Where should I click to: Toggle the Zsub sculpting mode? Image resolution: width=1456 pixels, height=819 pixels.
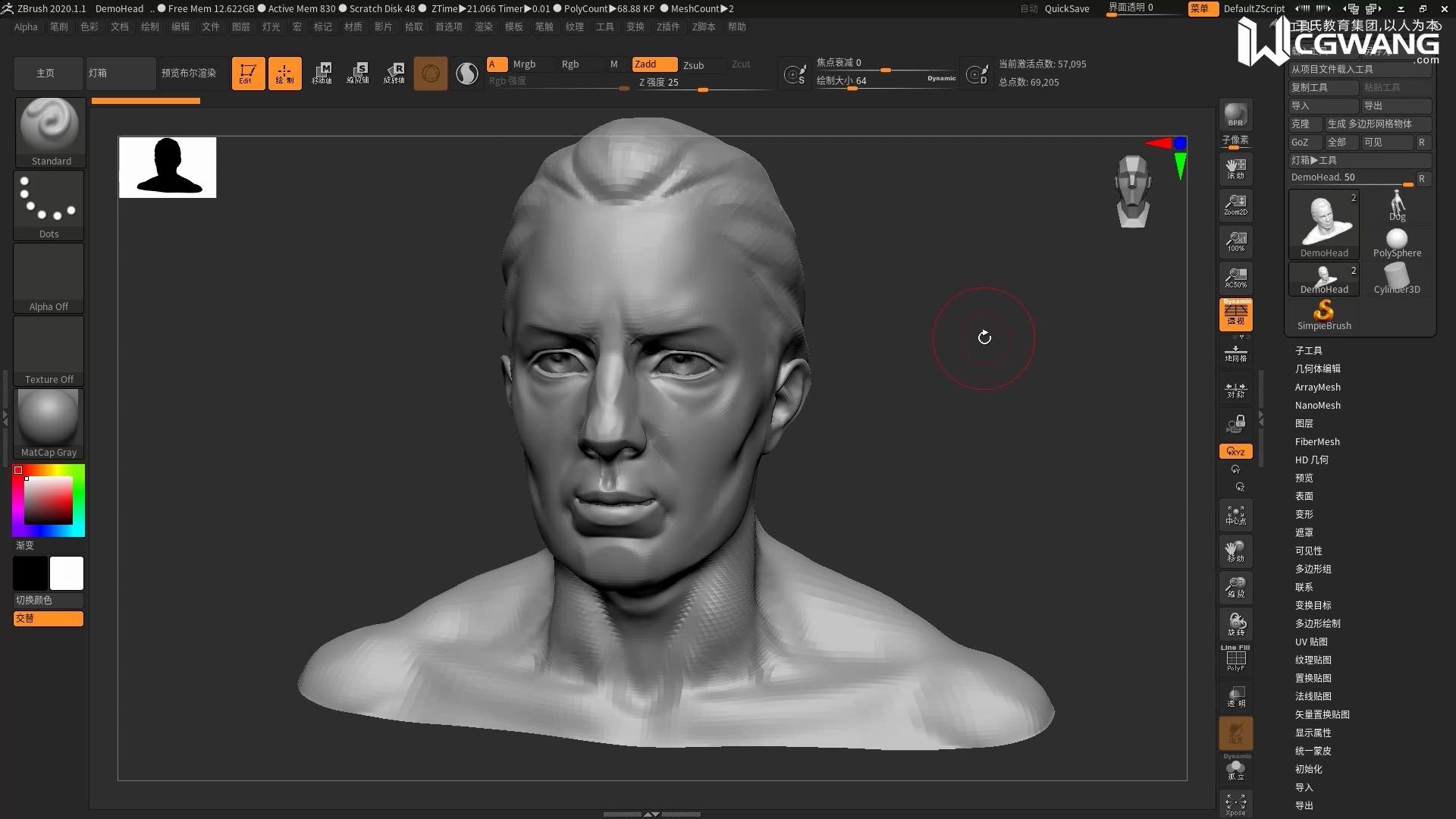click(x=693, y=64)
